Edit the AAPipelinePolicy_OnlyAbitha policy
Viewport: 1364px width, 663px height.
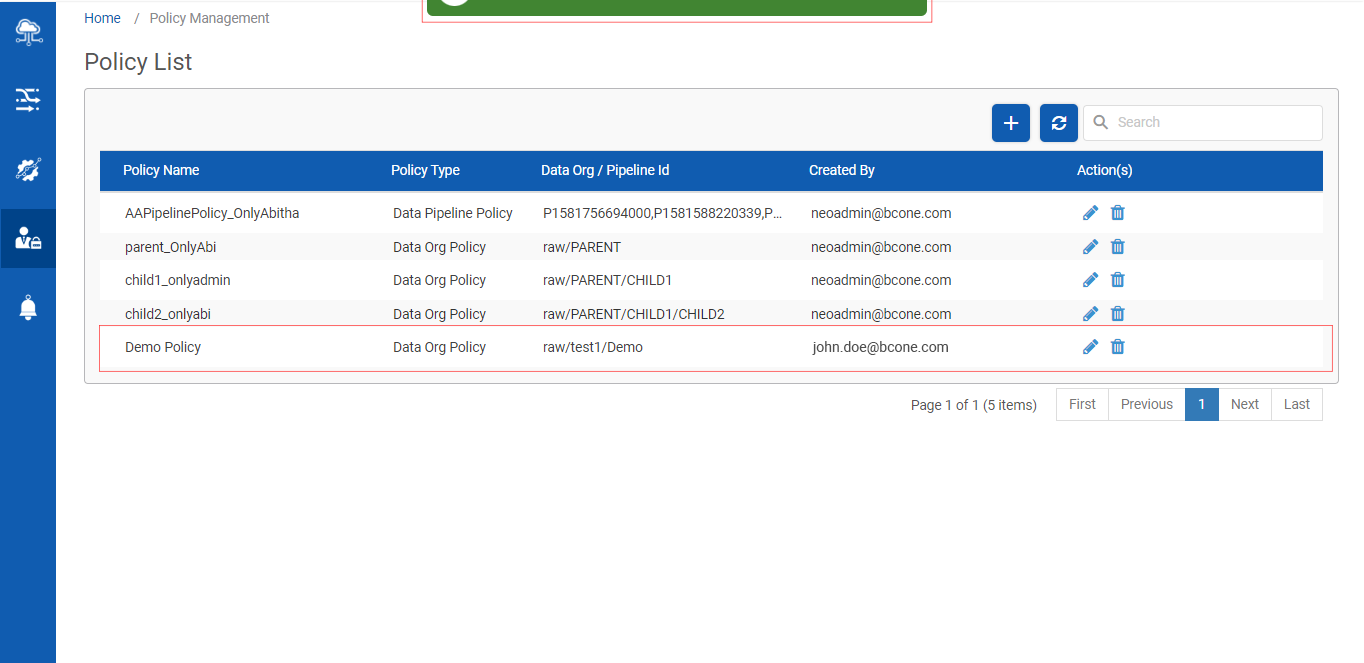[x=1090, y=213]
